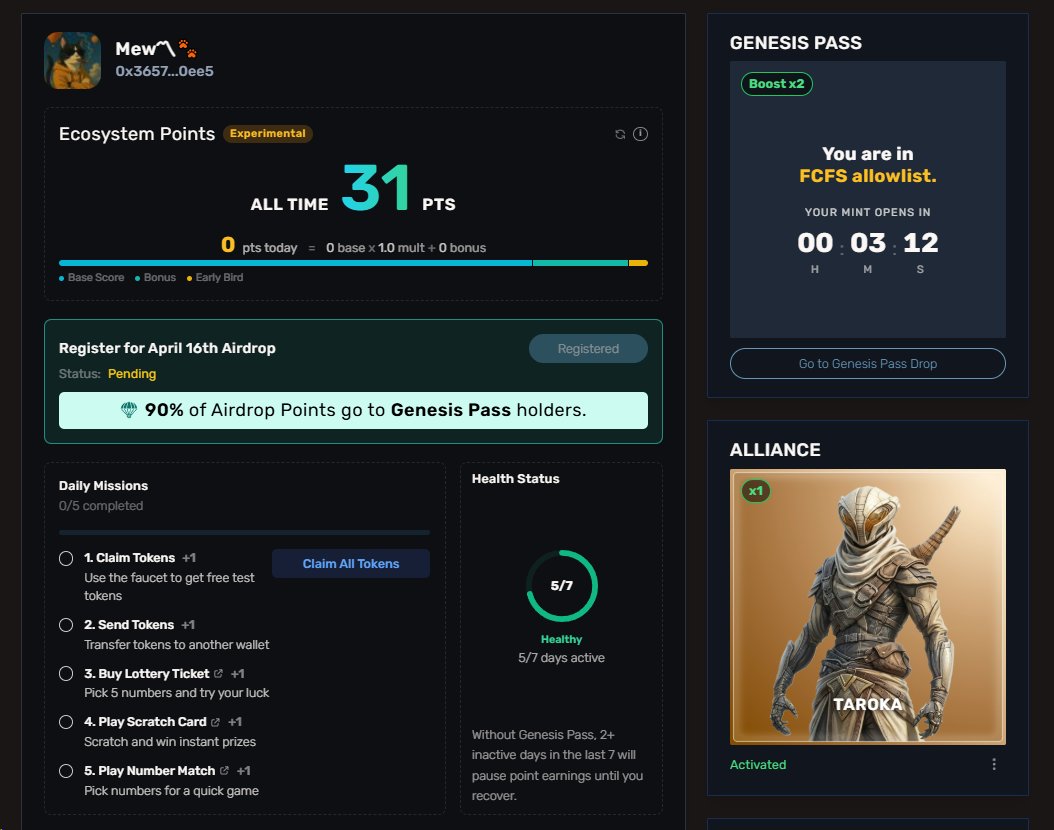Select the TAROKA alliance card thumbnail
The width and height of the screenshot is (1054, 830).
click(x=867, y=605)
